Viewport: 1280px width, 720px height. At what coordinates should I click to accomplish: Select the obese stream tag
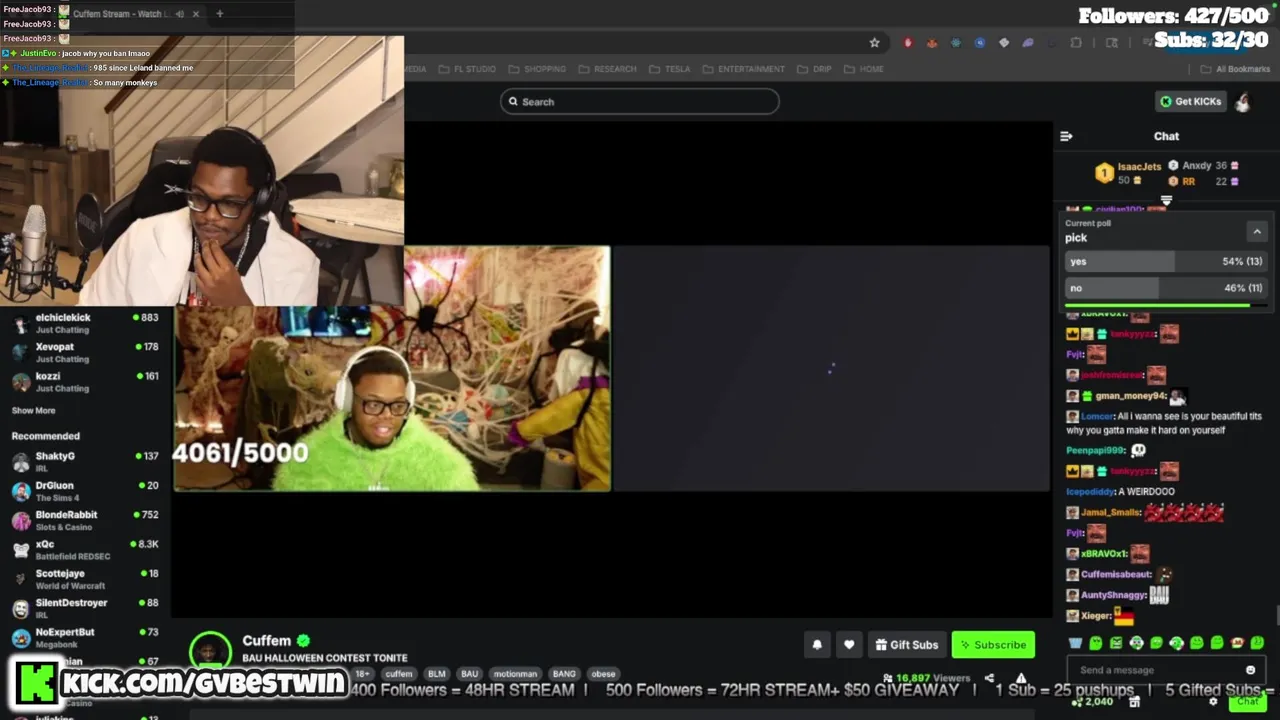(x=602, y=674)
